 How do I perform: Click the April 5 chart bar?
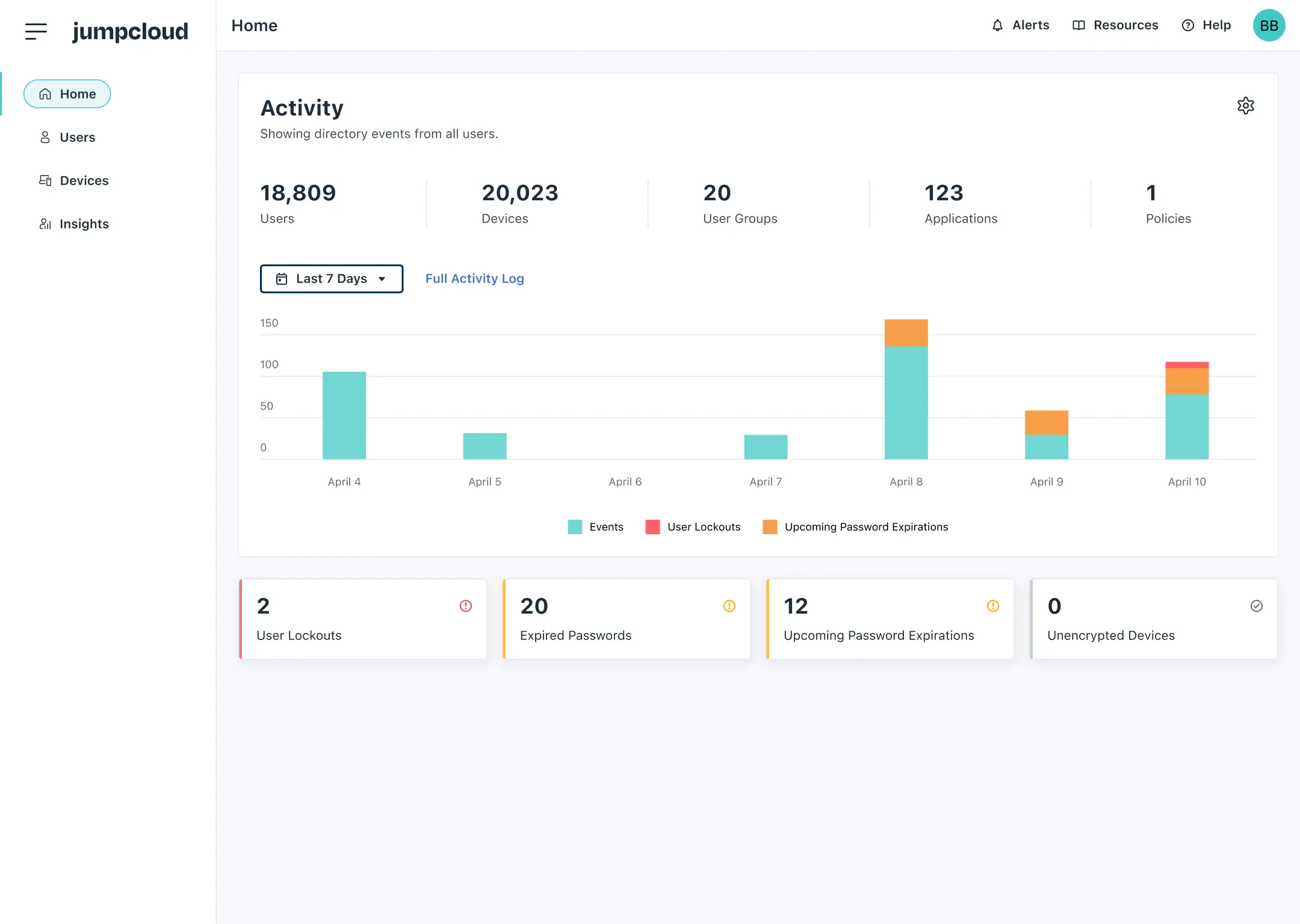click(485, 446)
